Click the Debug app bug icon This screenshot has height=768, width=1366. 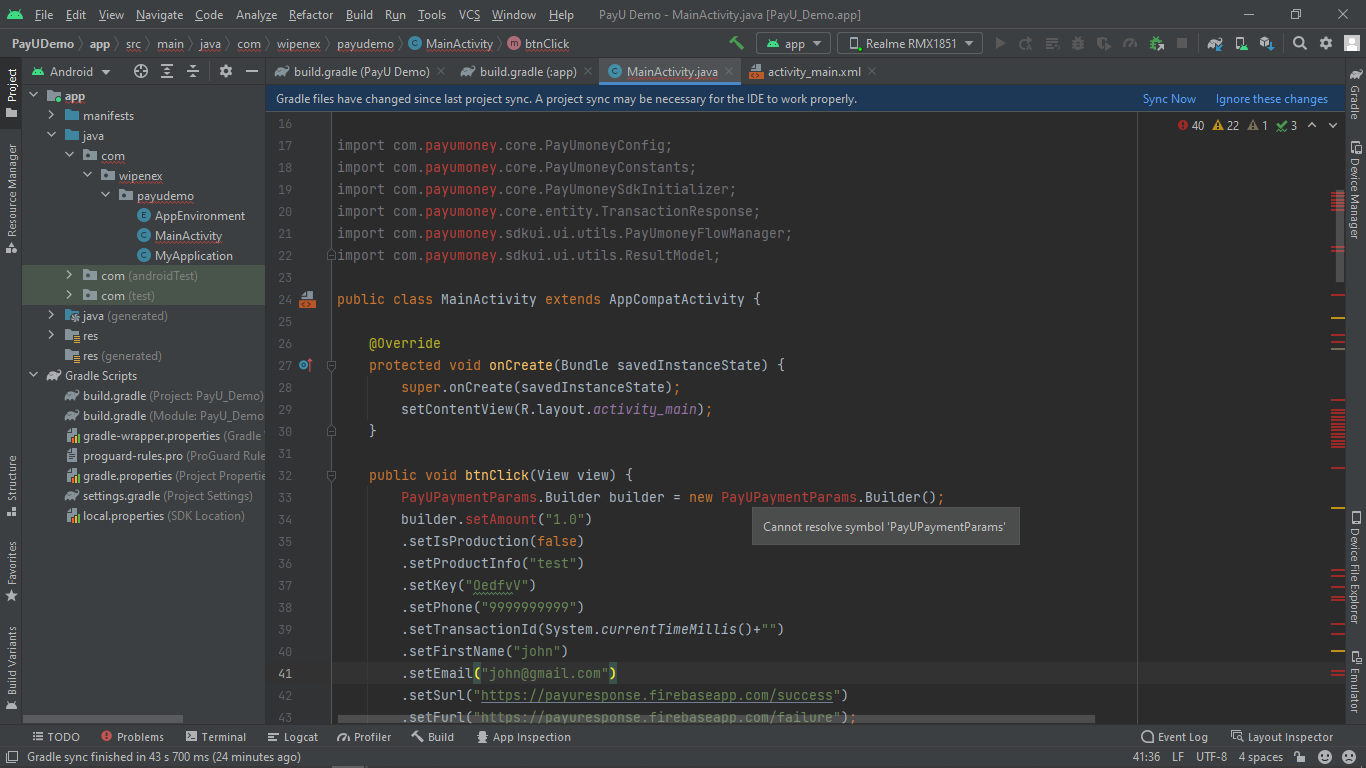[1077, 43]
